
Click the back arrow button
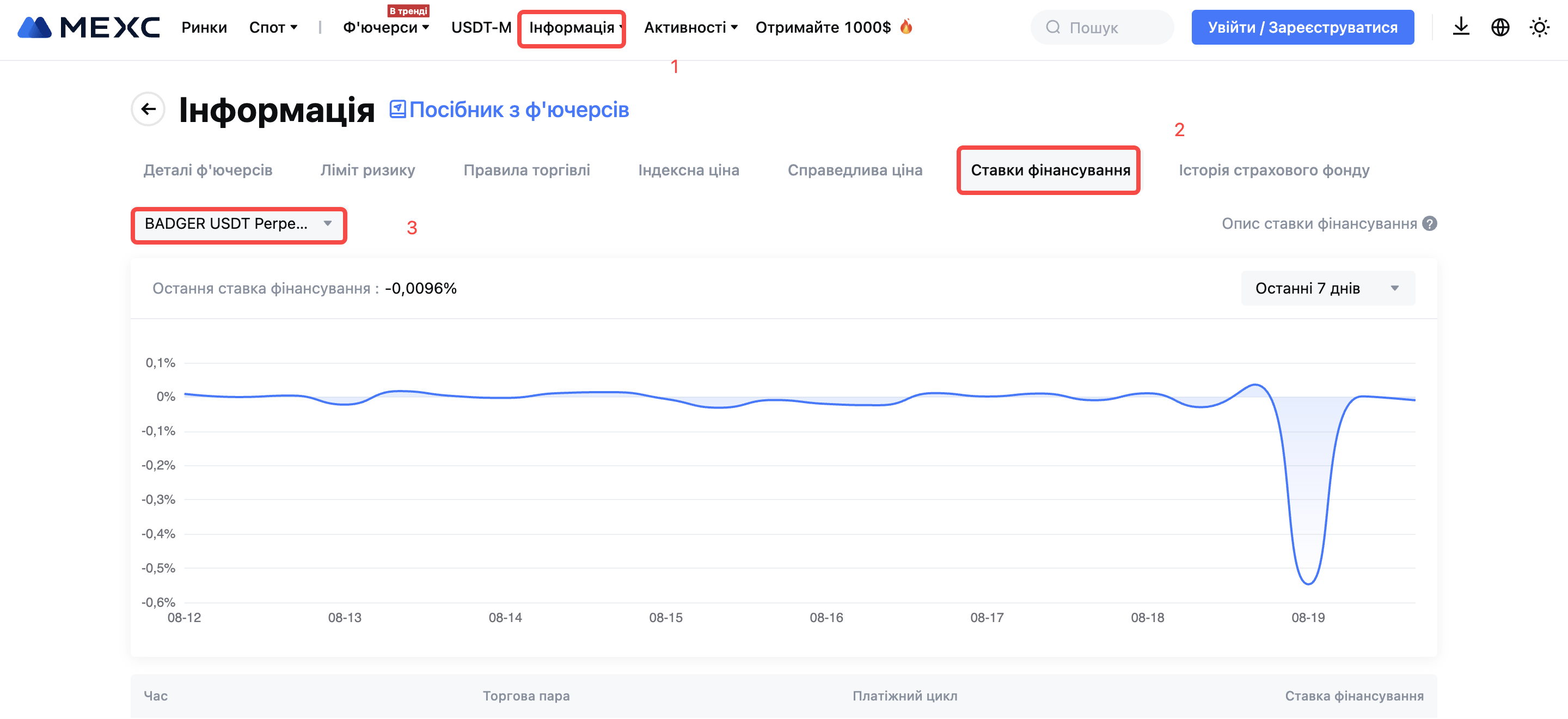[x=148, y=109]
